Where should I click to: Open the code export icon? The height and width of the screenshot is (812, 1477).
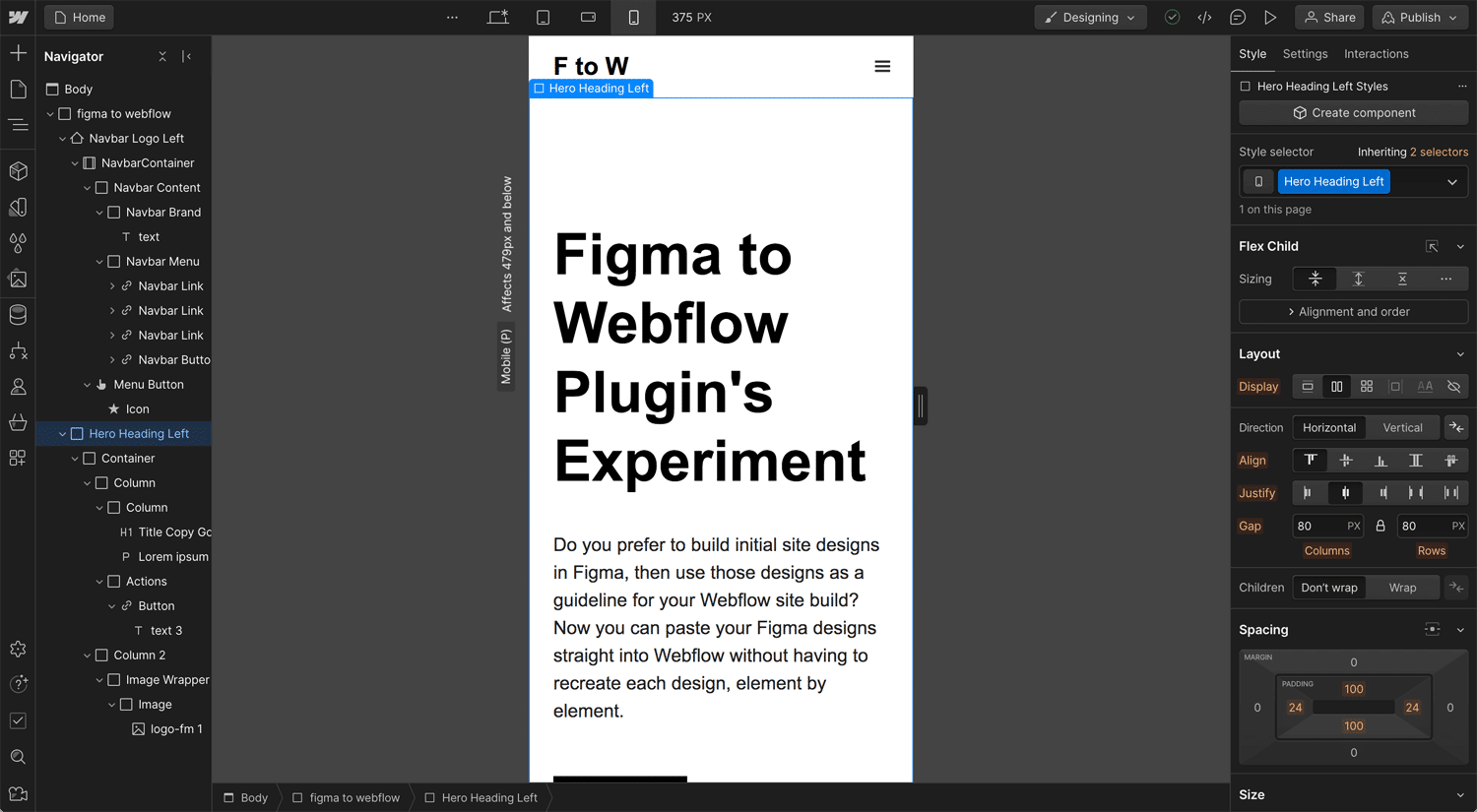point(1204,17)
